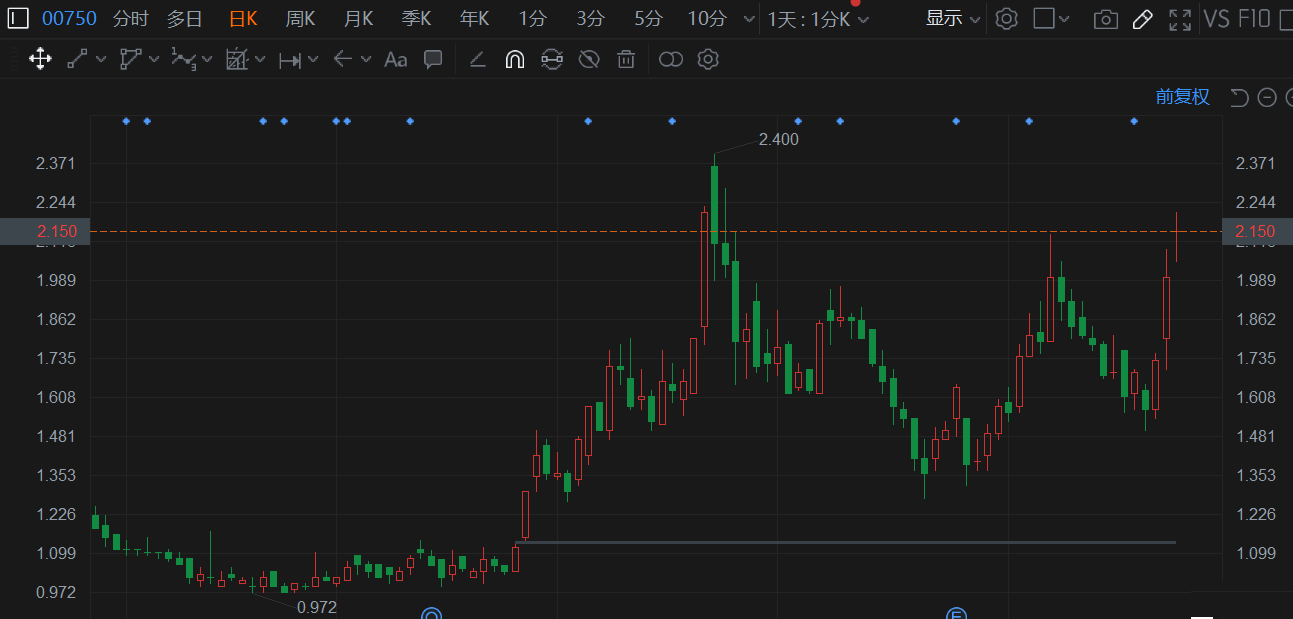Toggle the magnet snap mode
Viewport: 1293px width, 619px height.
click(514, 59)
